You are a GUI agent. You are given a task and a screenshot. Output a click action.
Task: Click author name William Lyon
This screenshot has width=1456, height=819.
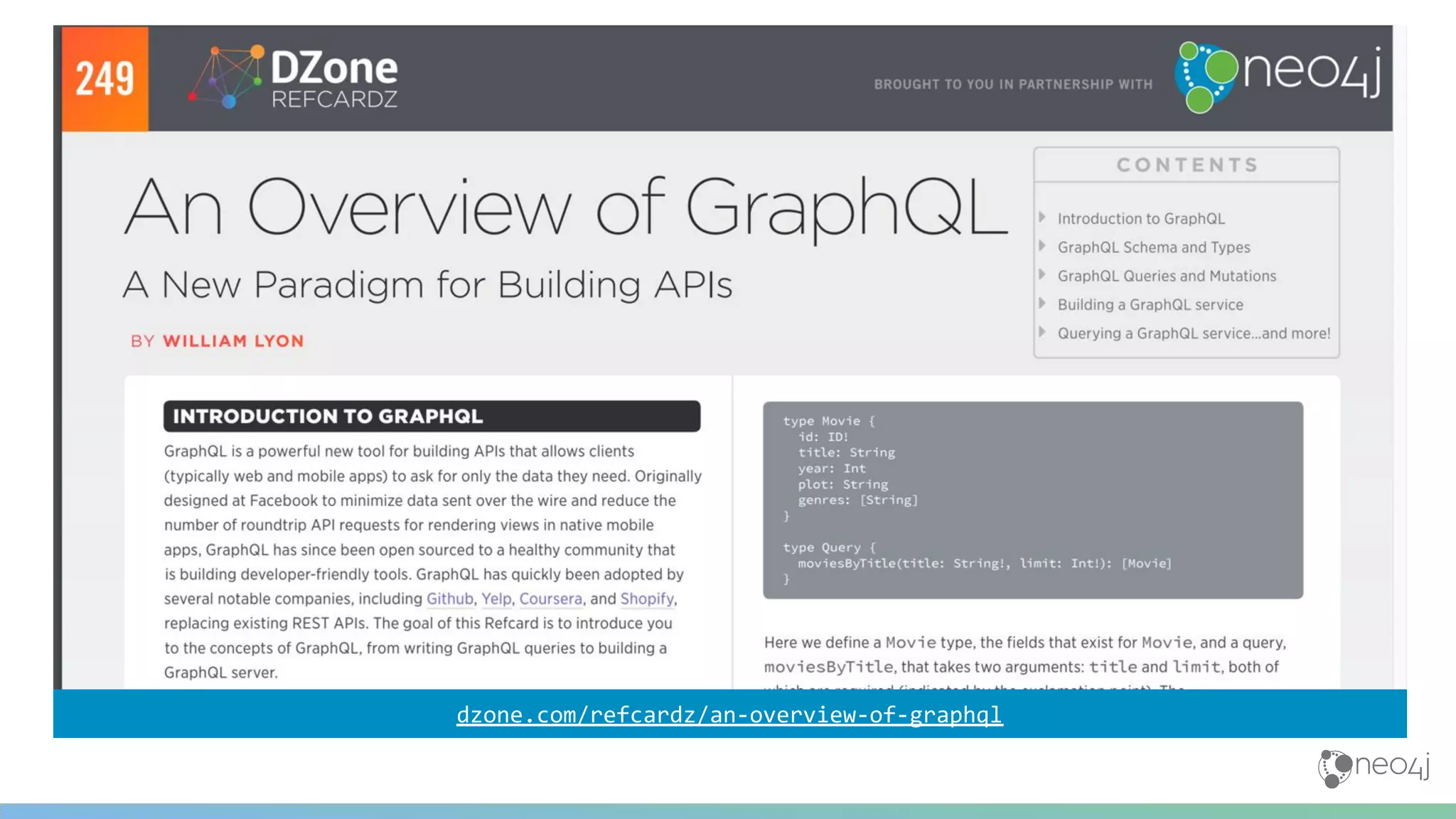point(233,341)
